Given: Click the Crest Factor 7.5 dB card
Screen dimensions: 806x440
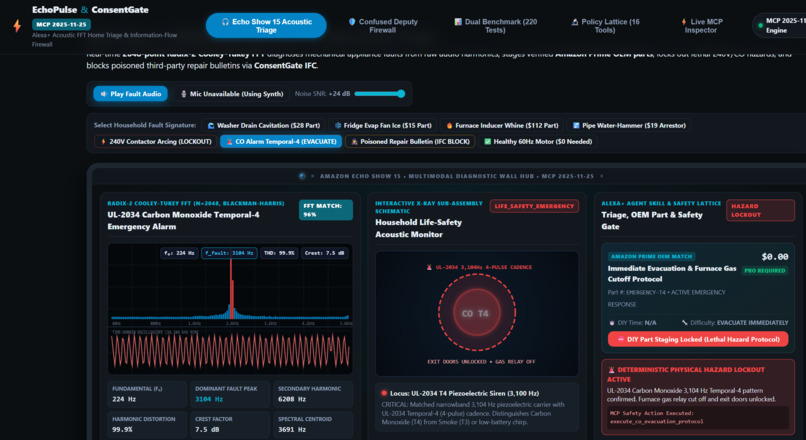Looking at the screenshot, I should [230, 425].
